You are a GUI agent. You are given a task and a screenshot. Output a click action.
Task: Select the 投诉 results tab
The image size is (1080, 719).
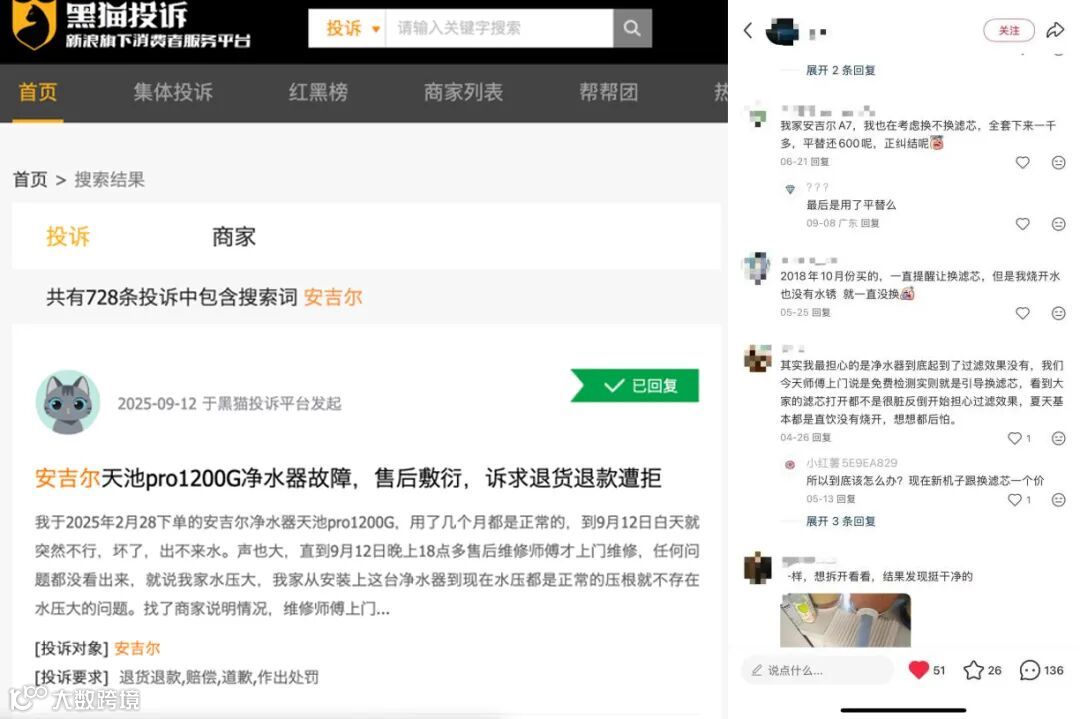(x=68, y=236)
